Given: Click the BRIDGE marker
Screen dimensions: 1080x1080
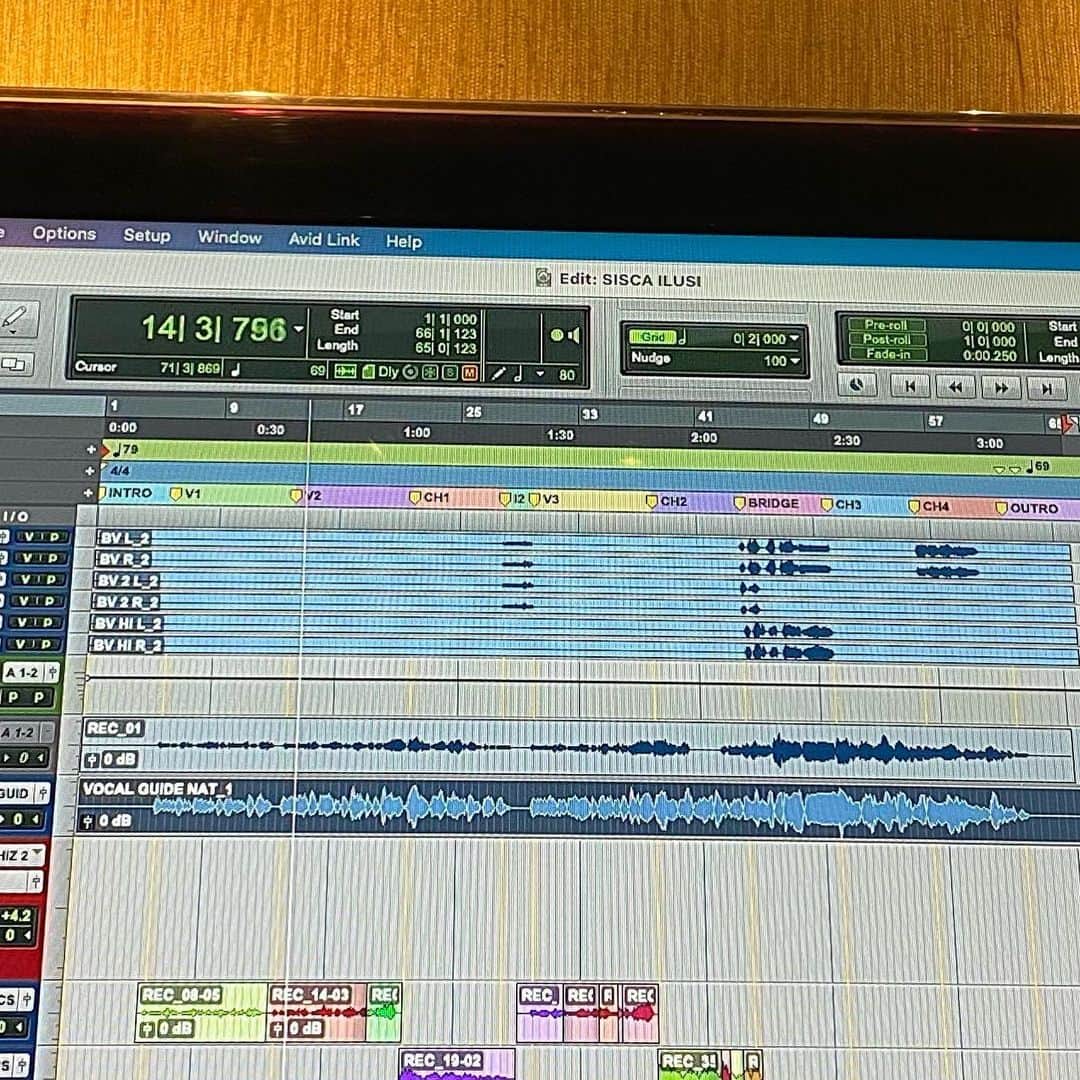Looking at the screenshot, I should (x=767, y=503).
